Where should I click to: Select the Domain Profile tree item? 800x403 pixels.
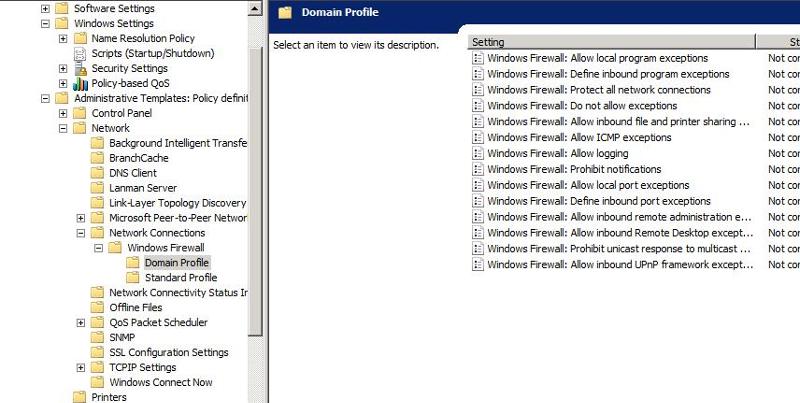click(177, 263)
